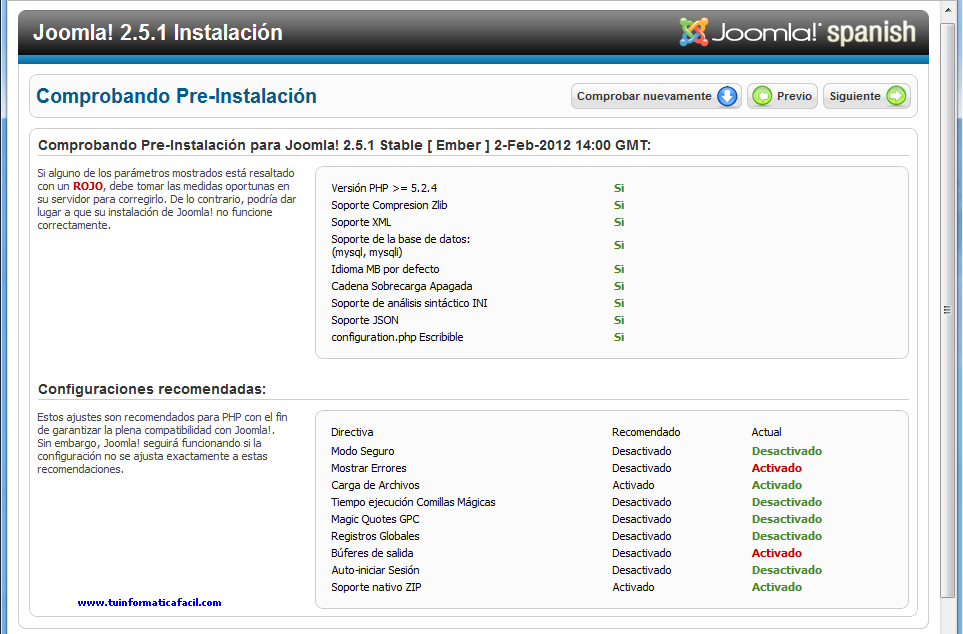This screenshot has width=963, height=634.
Task: Click the 'spanish' word in the header logo
Action: coord(871,33)
